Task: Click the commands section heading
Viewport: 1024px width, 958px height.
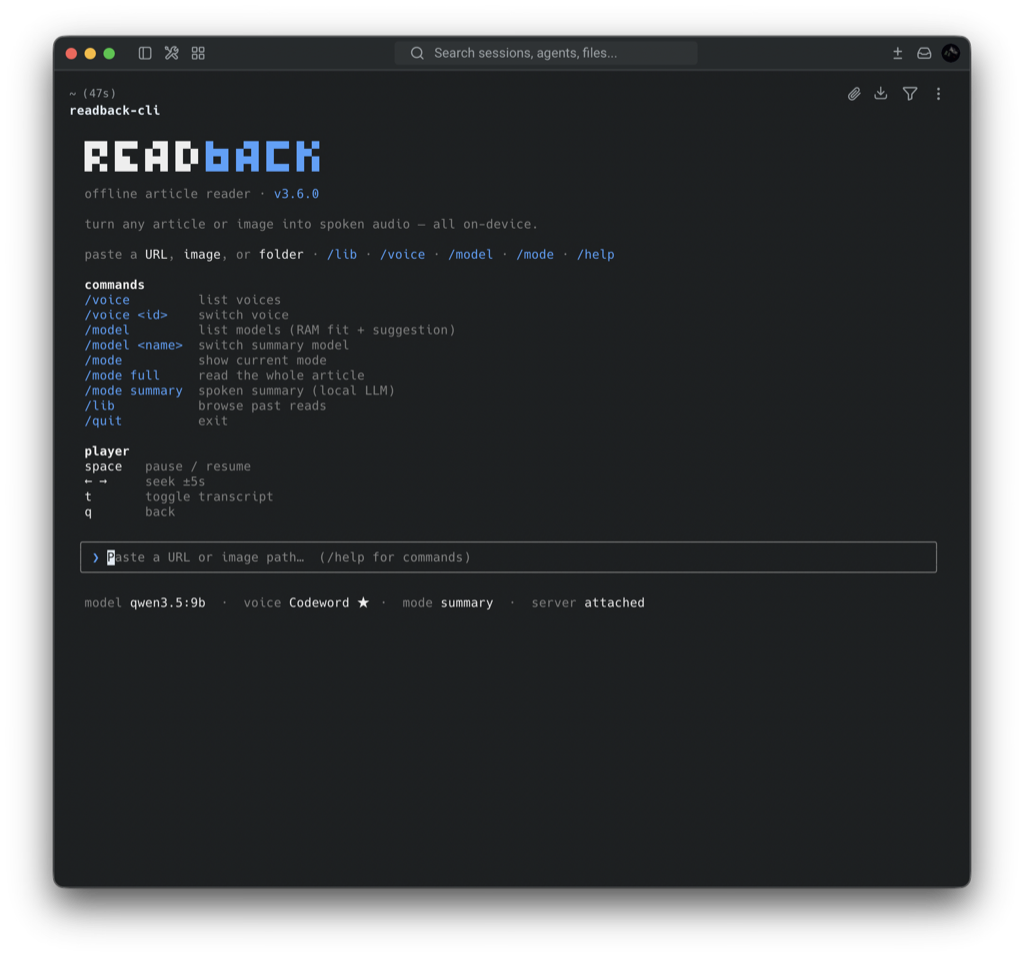Action: [x=114, y=284]
